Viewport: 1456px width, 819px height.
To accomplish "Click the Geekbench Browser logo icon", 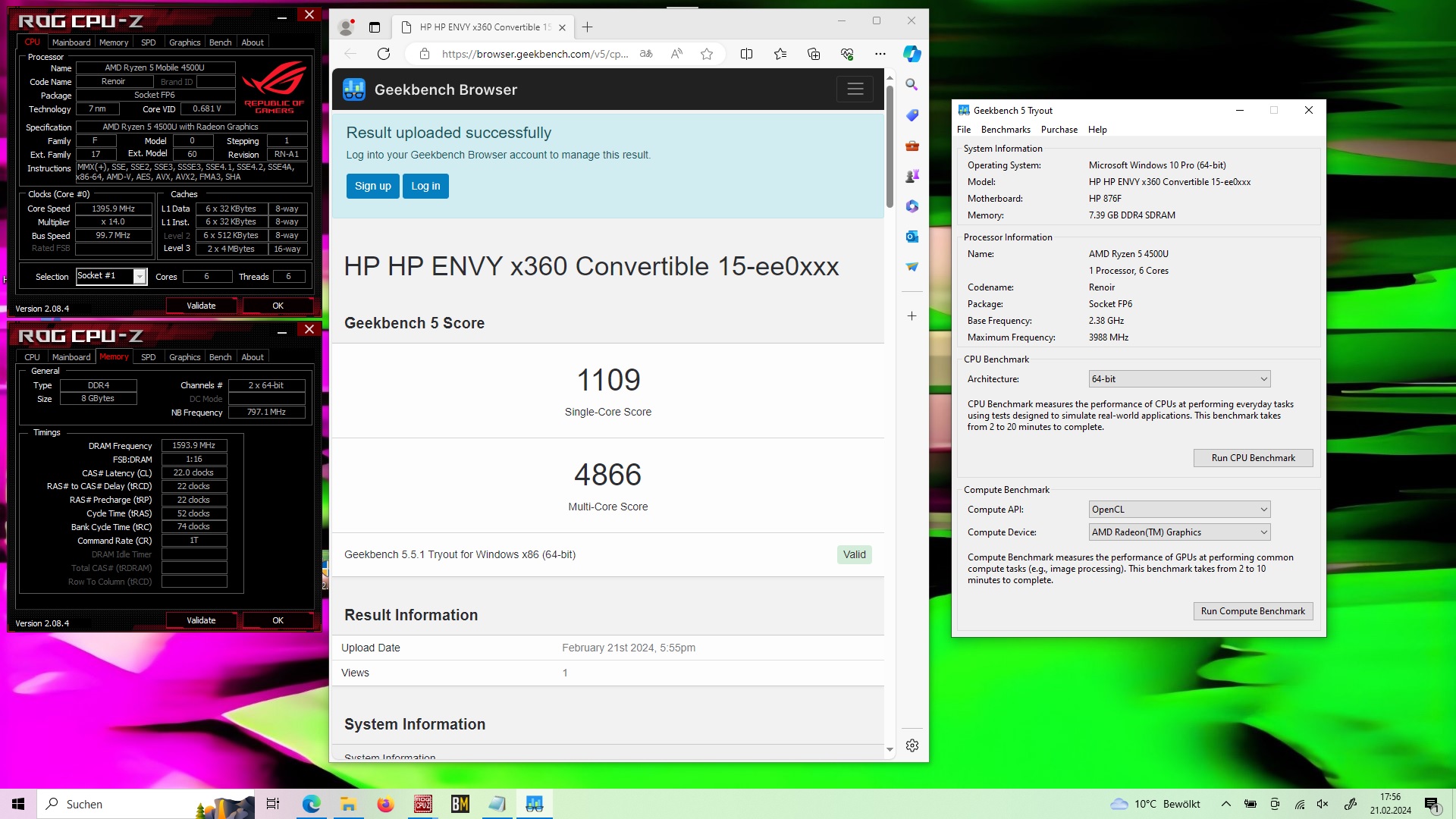I will pos(354,89).
